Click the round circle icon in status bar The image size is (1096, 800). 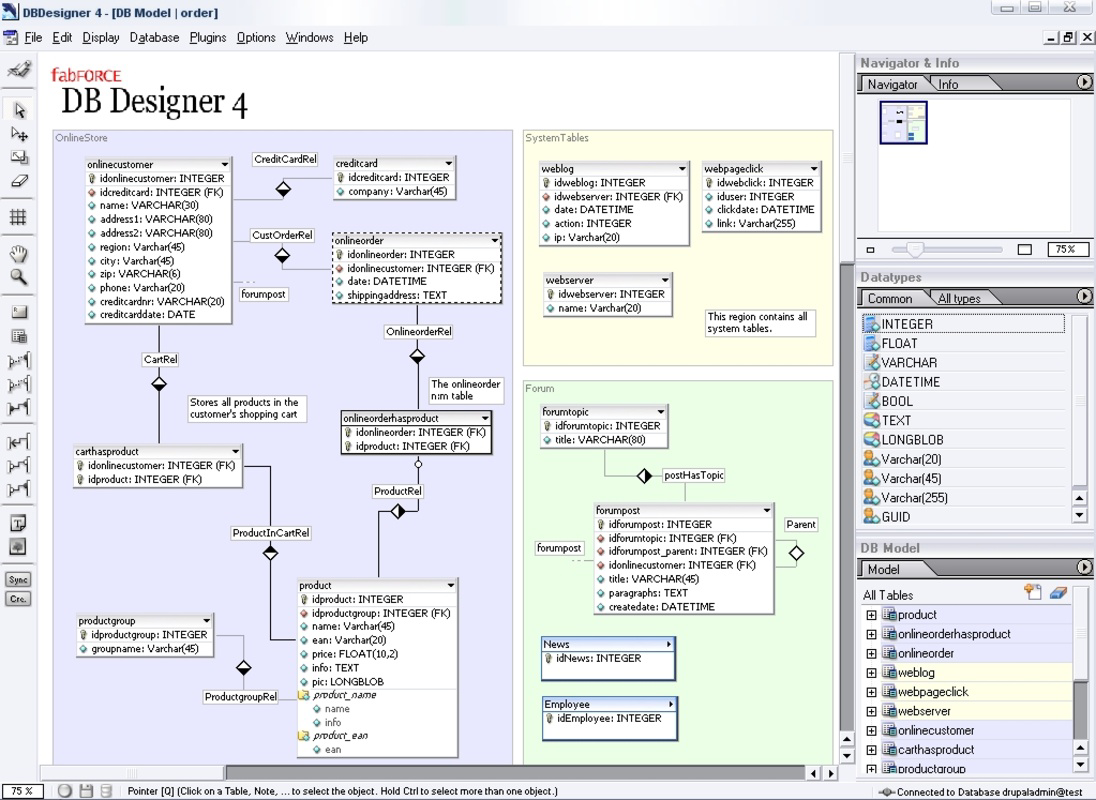(x=65, y=791)
